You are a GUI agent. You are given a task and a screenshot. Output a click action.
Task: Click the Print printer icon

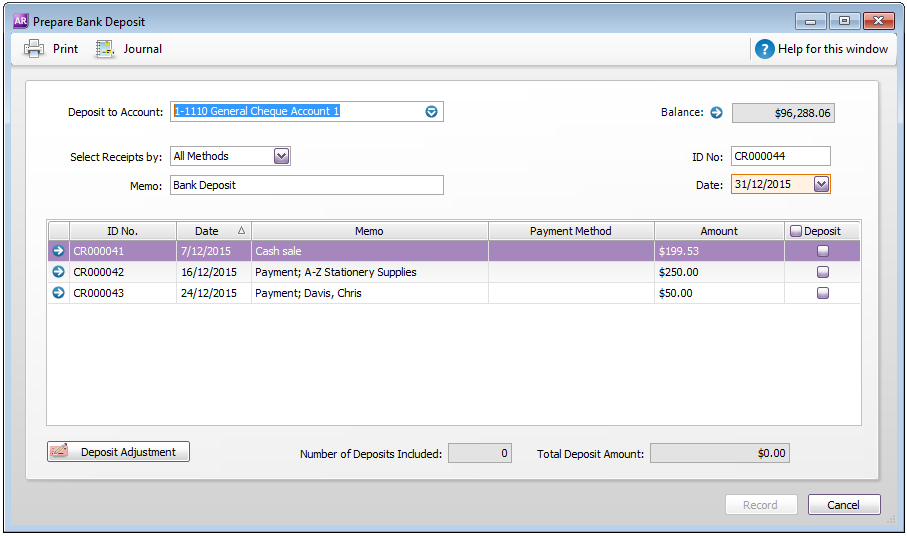tap(34, 49)
